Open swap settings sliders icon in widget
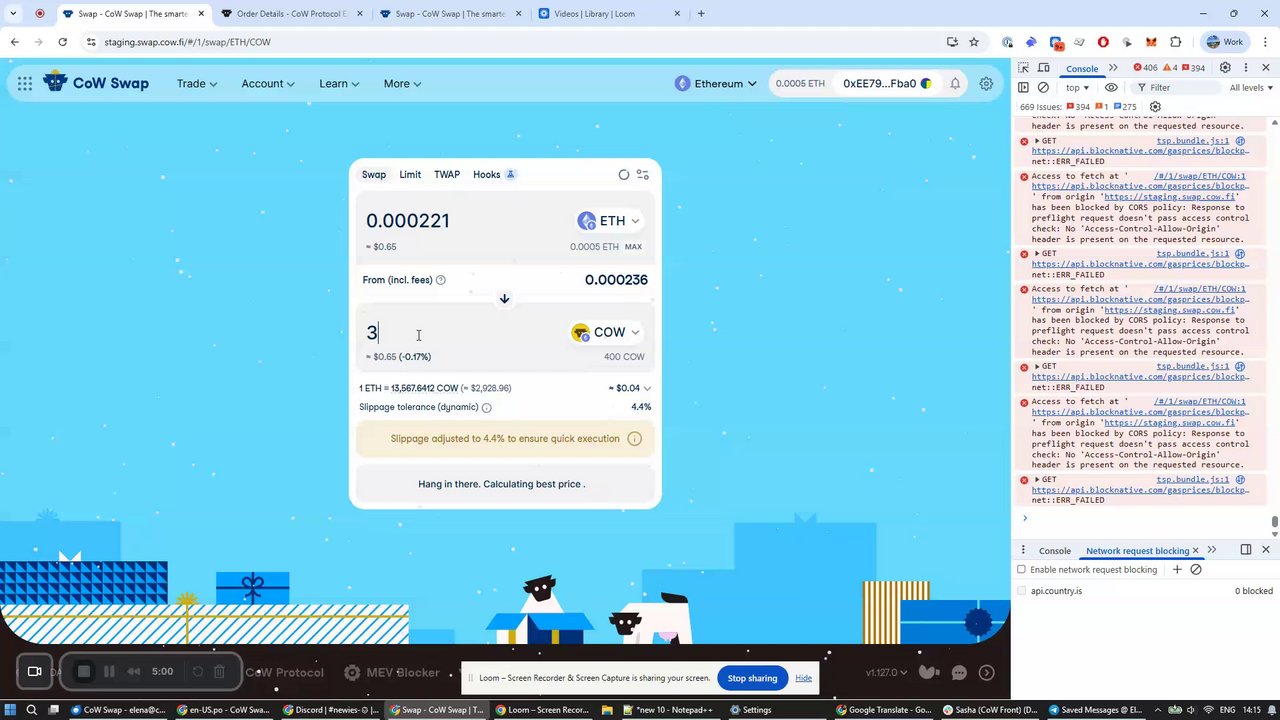1280x720 pixels. [642, 174]
